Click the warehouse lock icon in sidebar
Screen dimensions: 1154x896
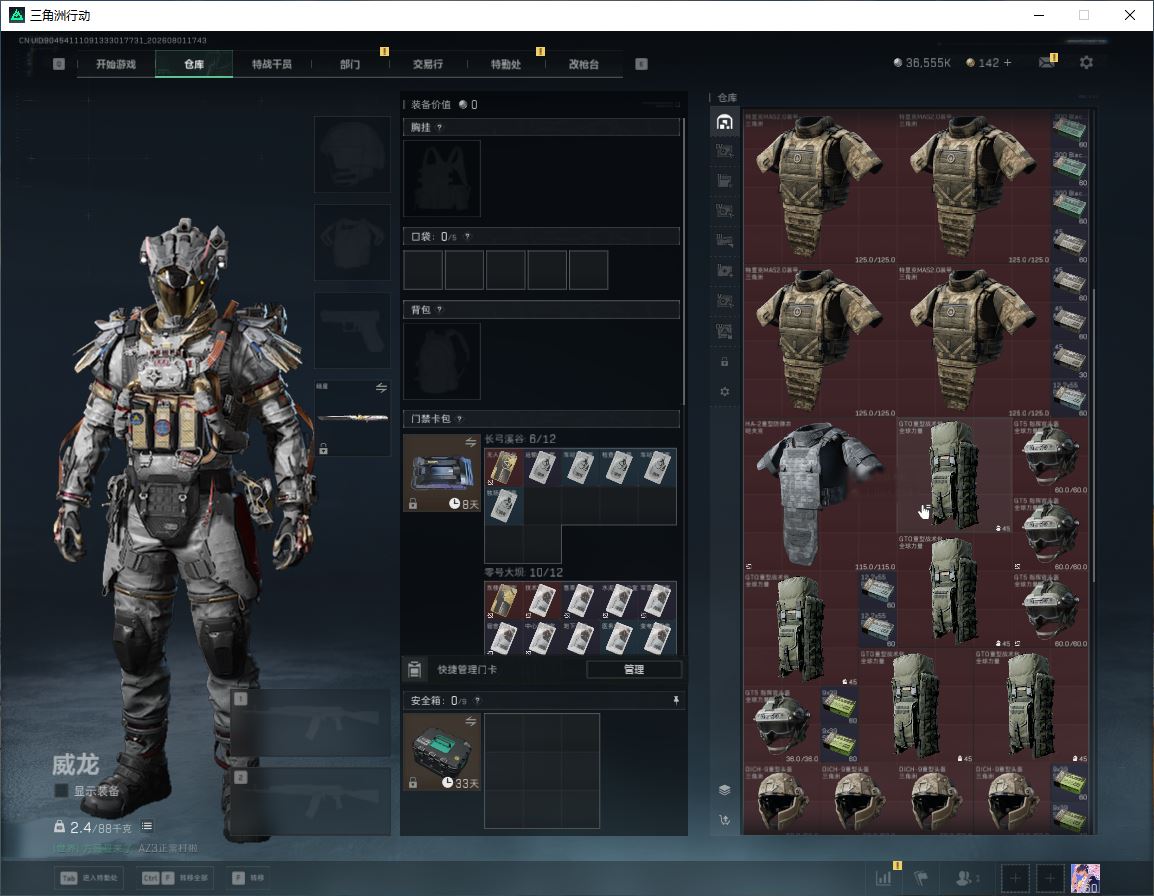pos(724,361)
